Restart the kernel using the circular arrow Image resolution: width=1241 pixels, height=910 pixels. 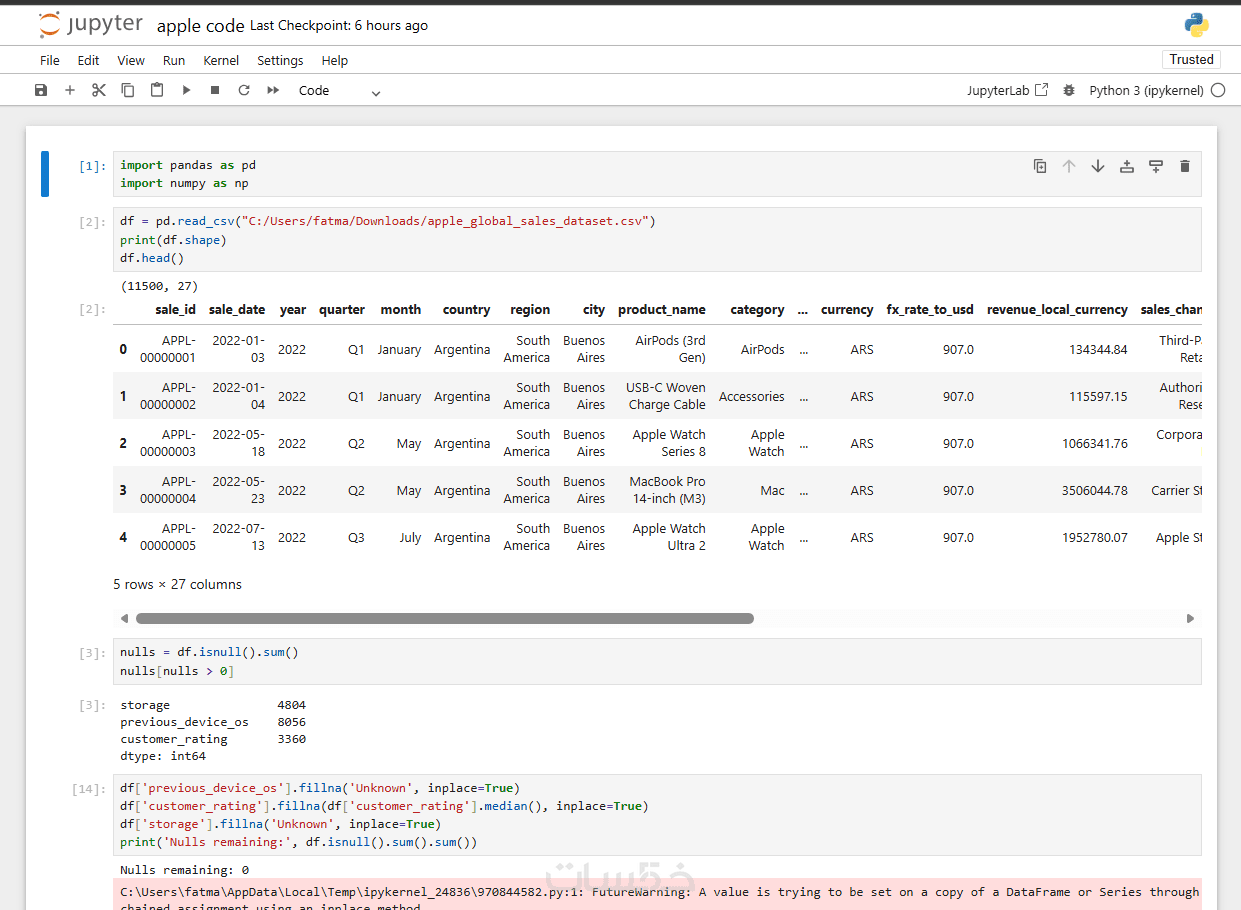tap(244, 90)
